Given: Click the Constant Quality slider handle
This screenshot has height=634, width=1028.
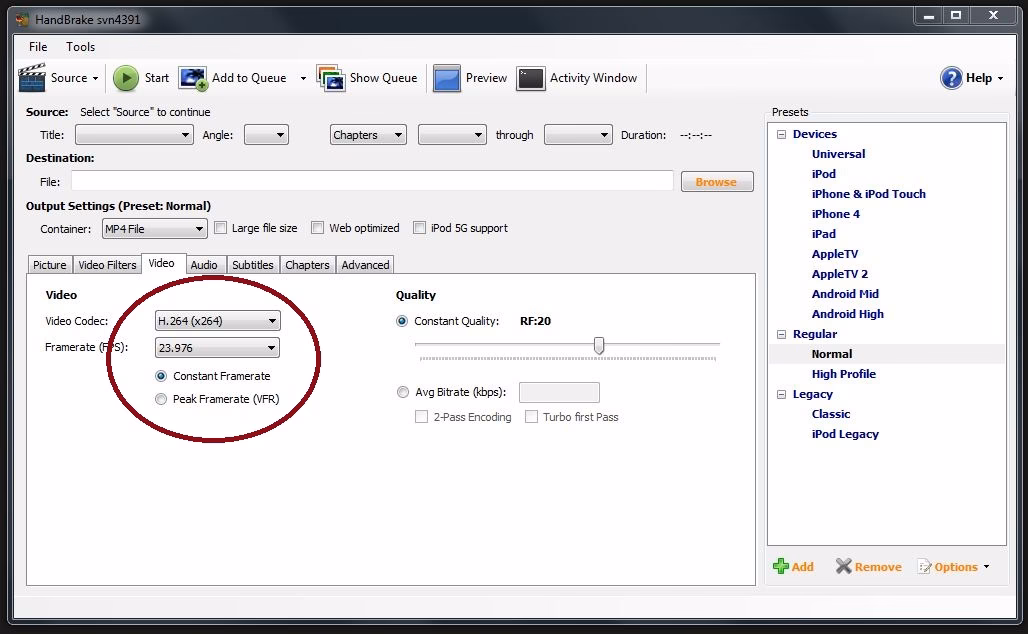Looking at the screenshot, I should pyautogui.click(x=599, y=345).
